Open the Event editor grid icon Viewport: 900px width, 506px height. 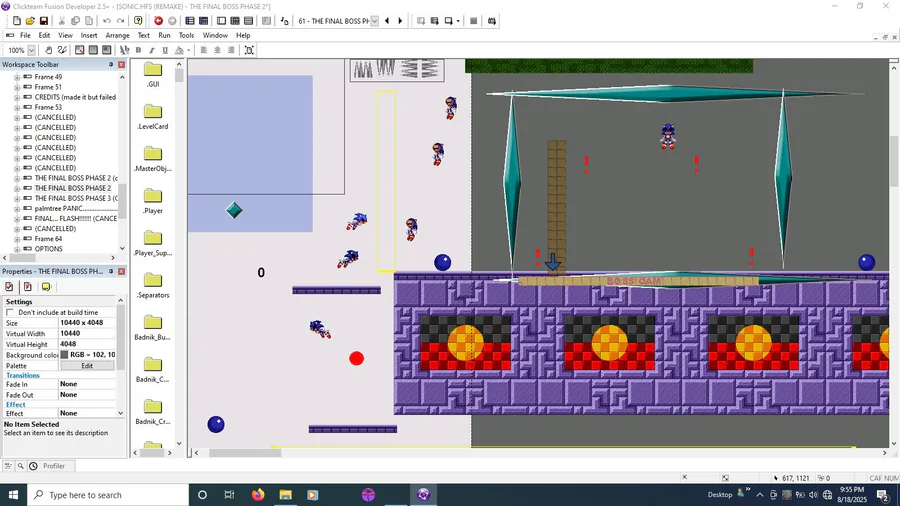(235, 21)
